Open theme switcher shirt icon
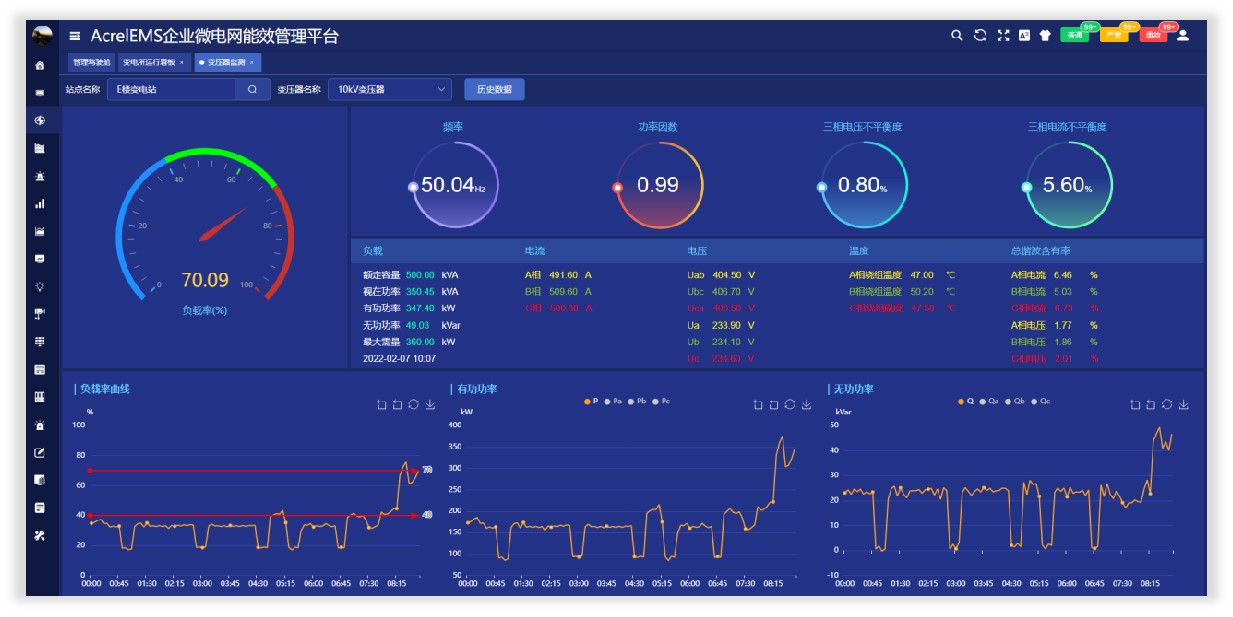Image resolution: width=1233 pixels, height=617 pixels. tap(1046, 35)
